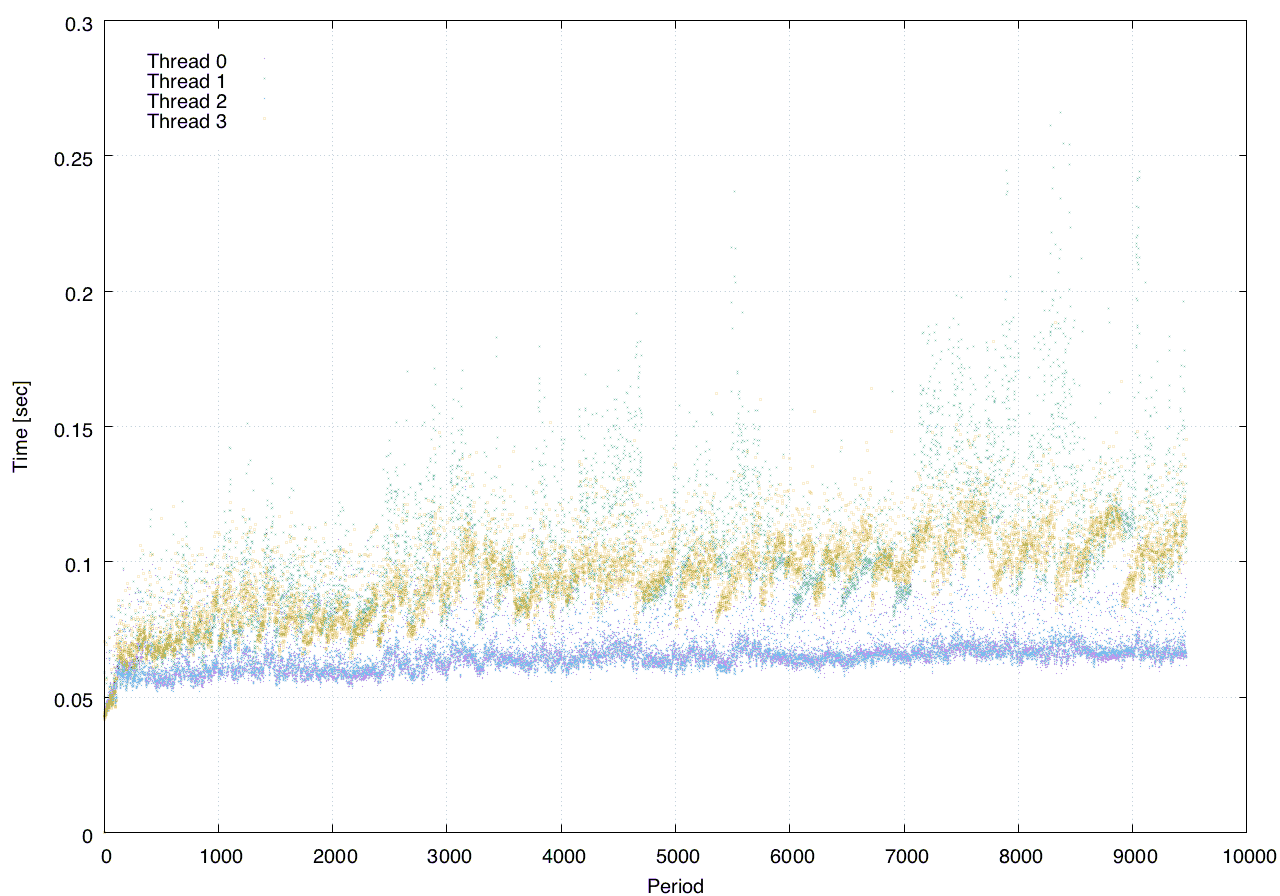
Task: Click the y-axis tick label 0.2
Action: click(78, 292)
